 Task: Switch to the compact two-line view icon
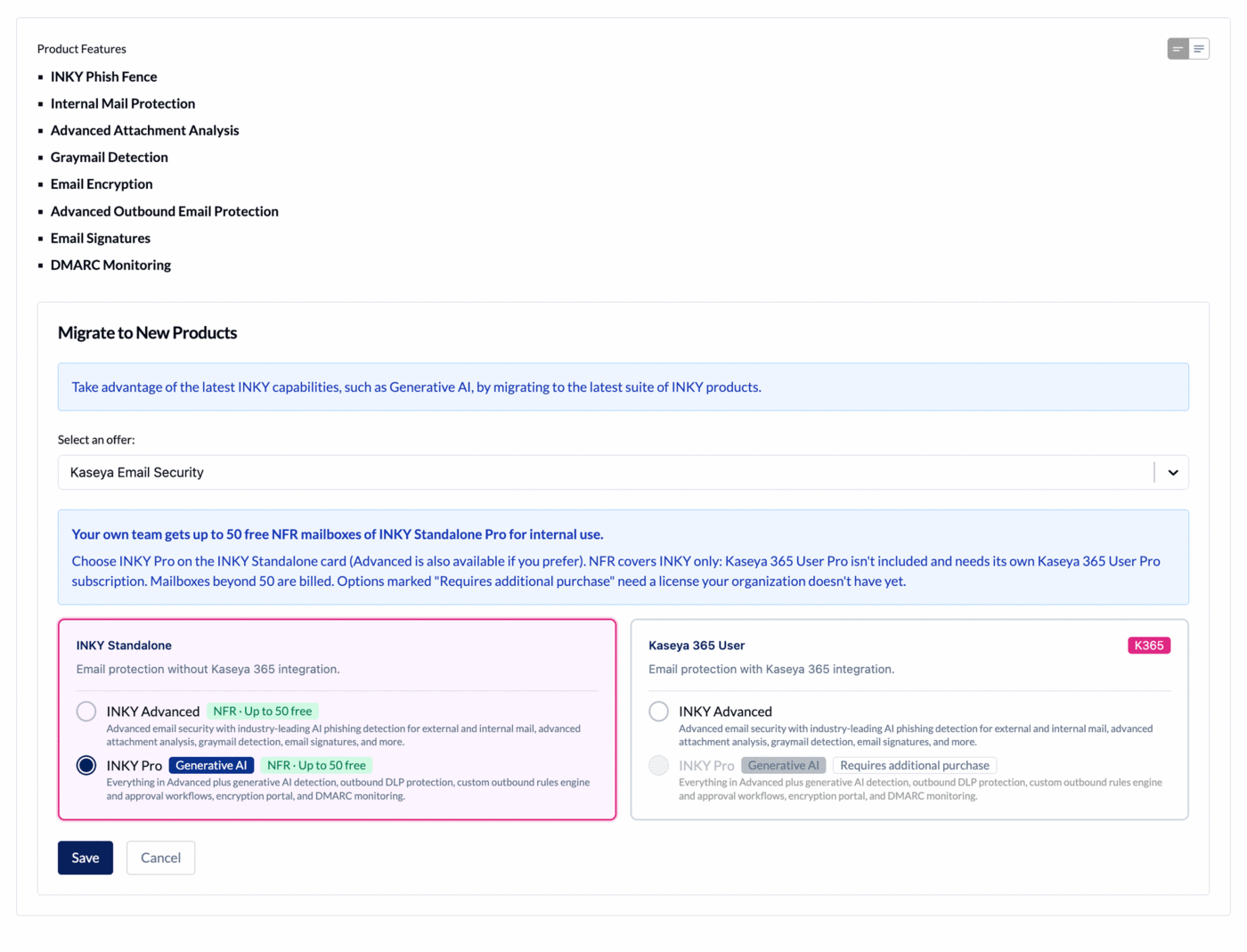[1178, 49]
